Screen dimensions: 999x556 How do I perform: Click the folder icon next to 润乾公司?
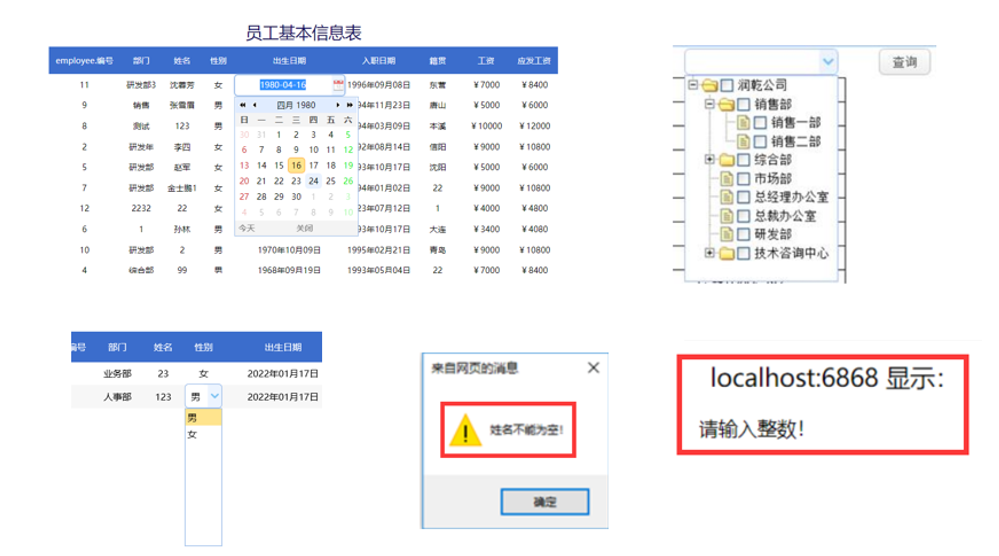710,86
